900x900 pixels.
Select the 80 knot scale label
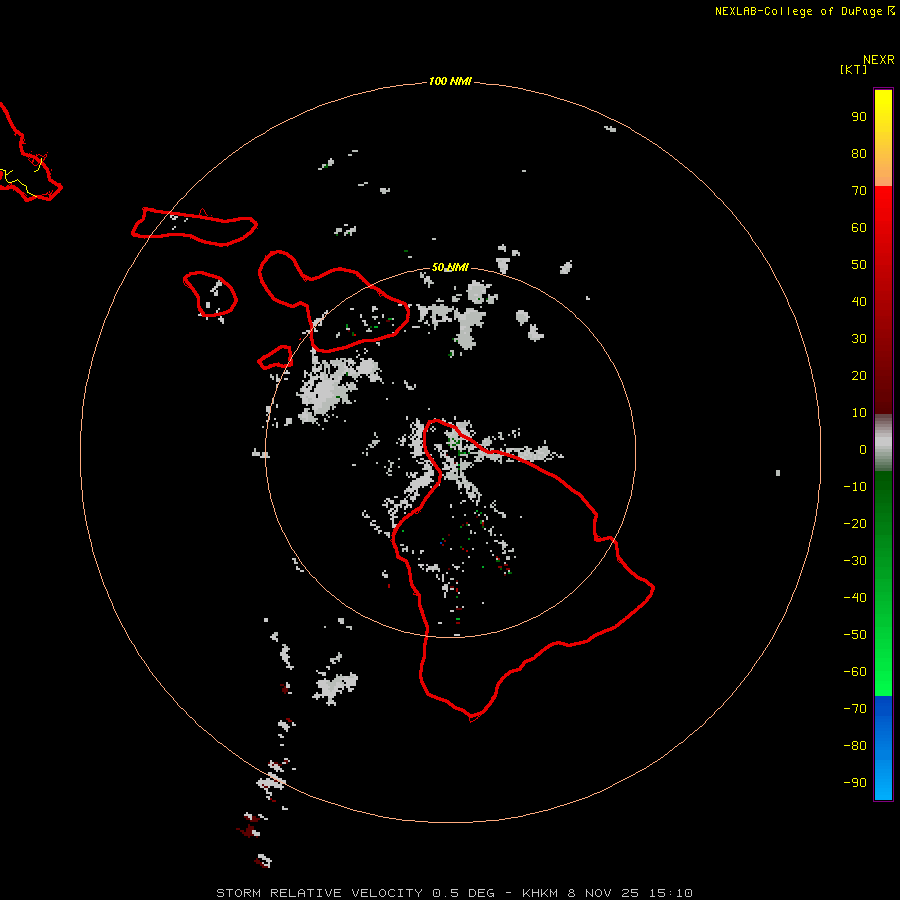pos(859,154)
